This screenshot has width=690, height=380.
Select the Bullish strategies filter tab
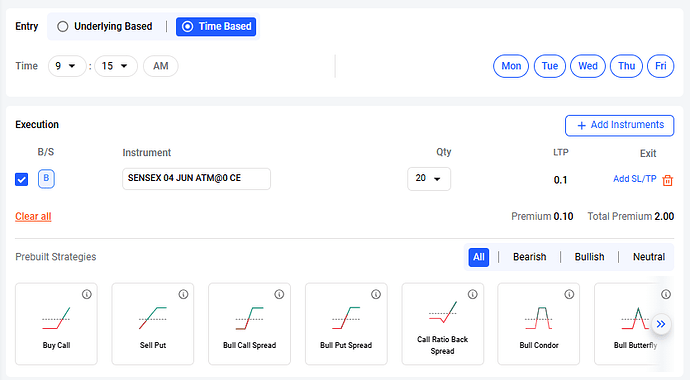pyautogui.click(x=589, y=257)
